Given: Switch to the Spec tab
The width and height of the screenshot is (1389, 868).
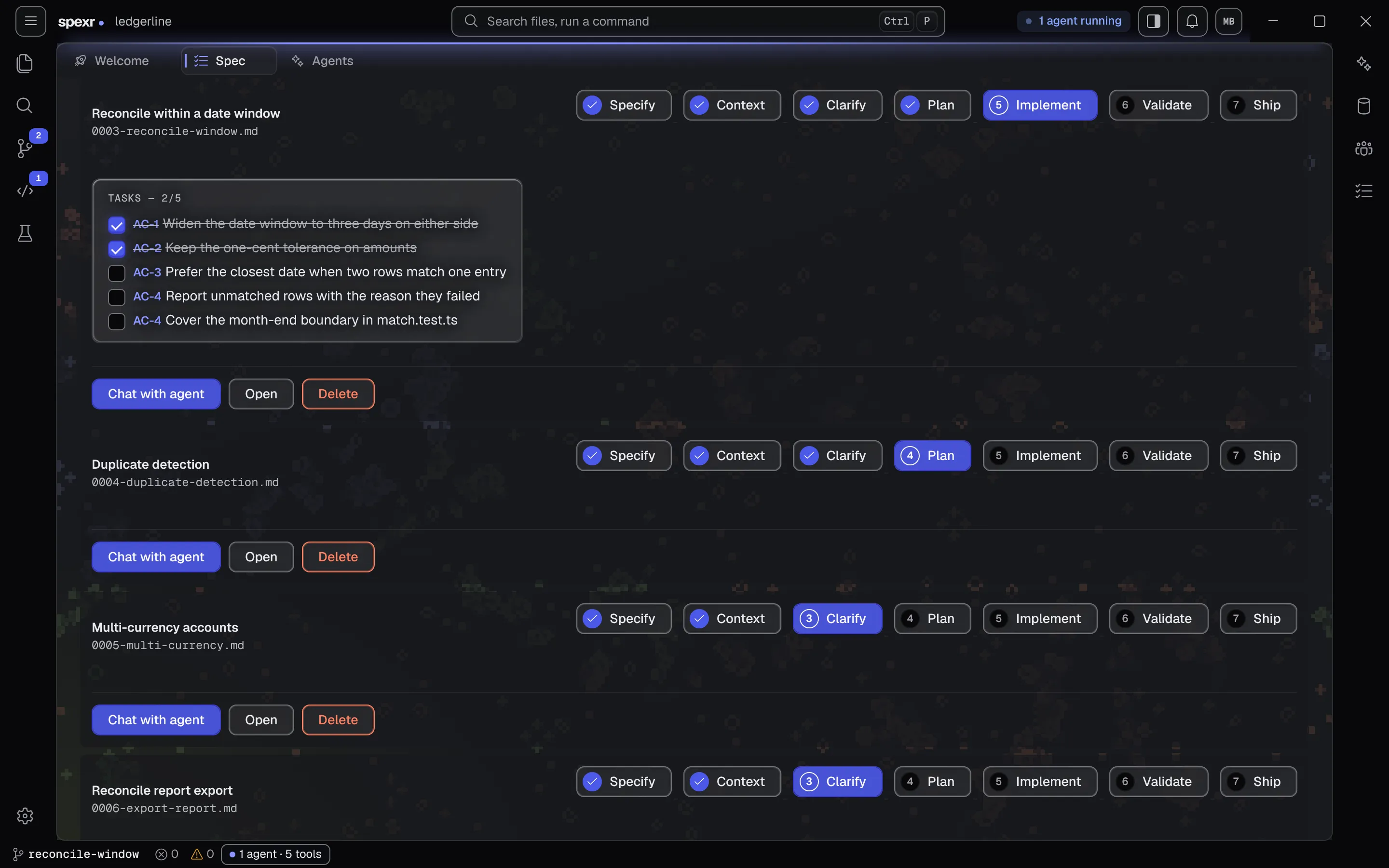Looking at the screenshot, I should pos(229,61).
